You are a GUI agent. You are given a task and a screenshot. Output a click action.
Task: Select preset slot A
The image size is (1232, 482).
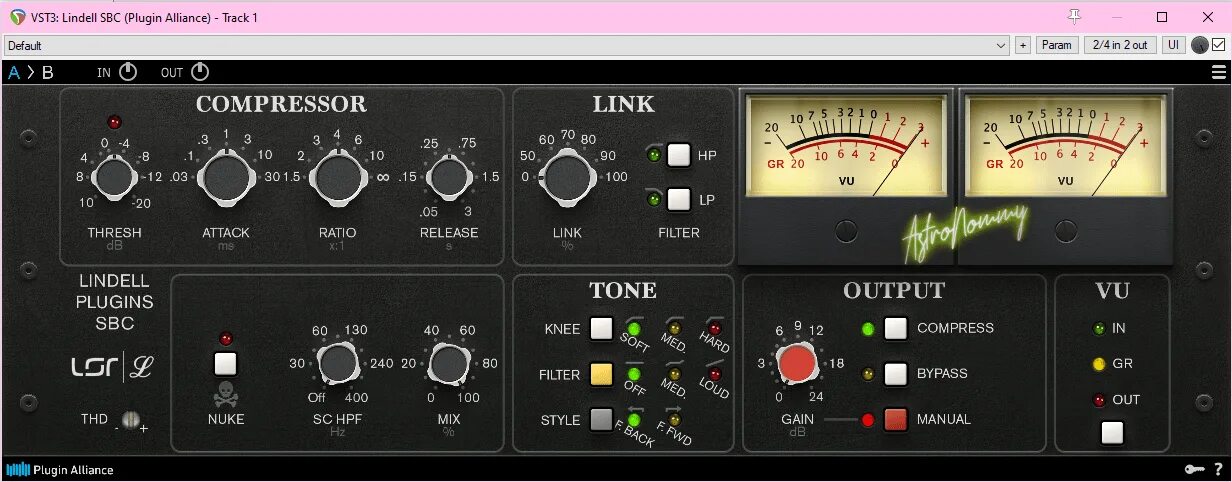14,72
